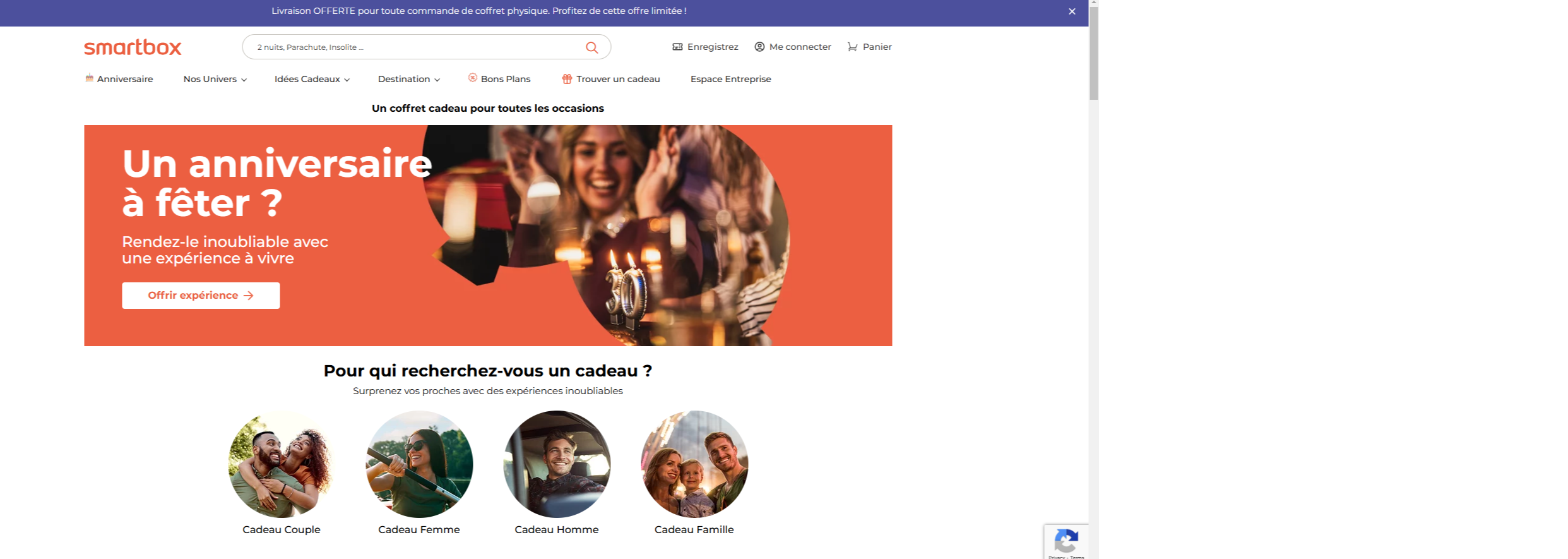Click the Panier cart icon
The width and height of the screenshot is (1568, 559).
click(852, 47)
